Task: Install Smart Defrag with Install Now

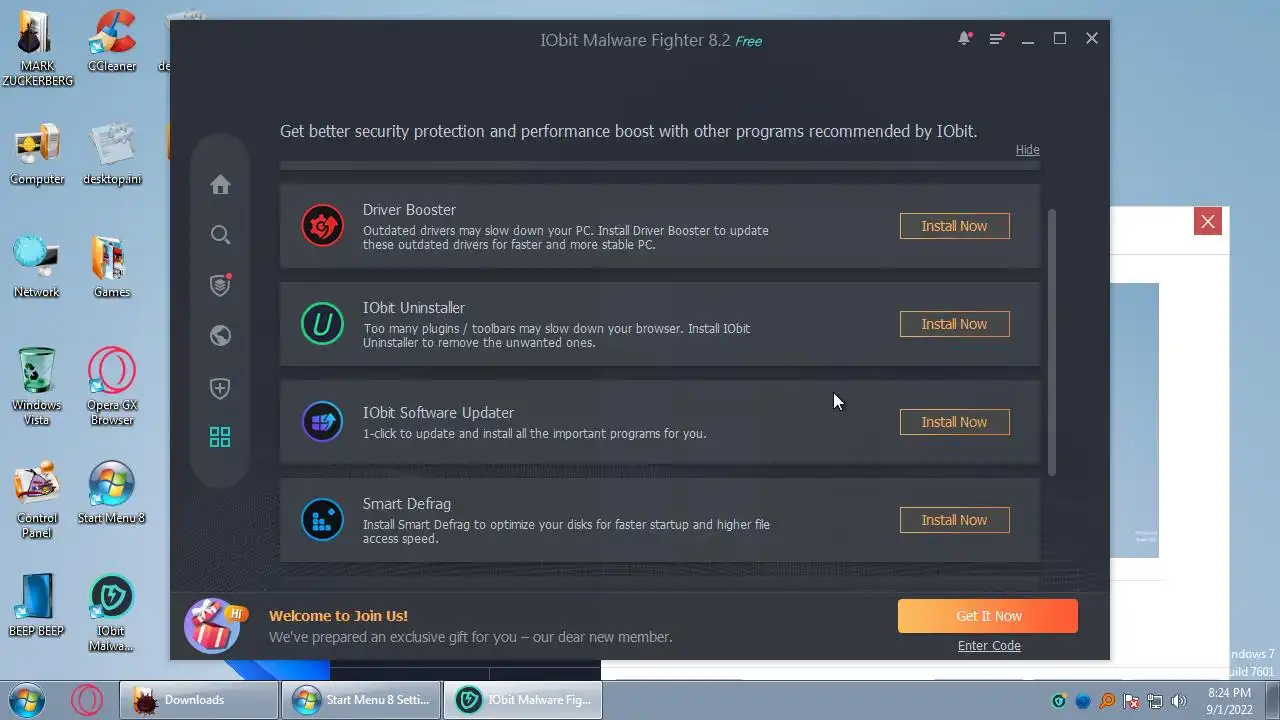Action: click(954, 520)
